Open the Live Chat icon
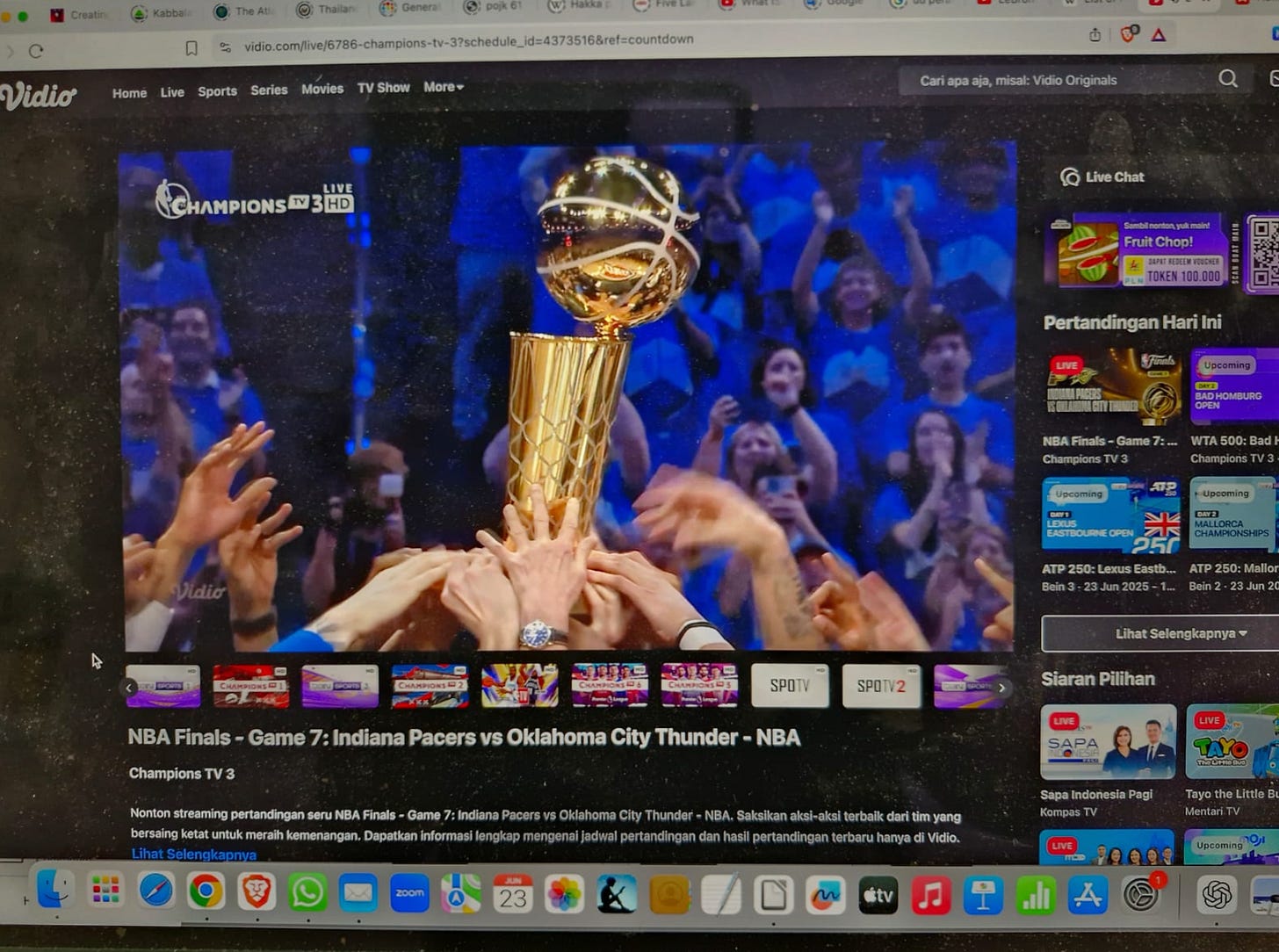This screenshot has width=1279, height=952. click(1069, 177)
